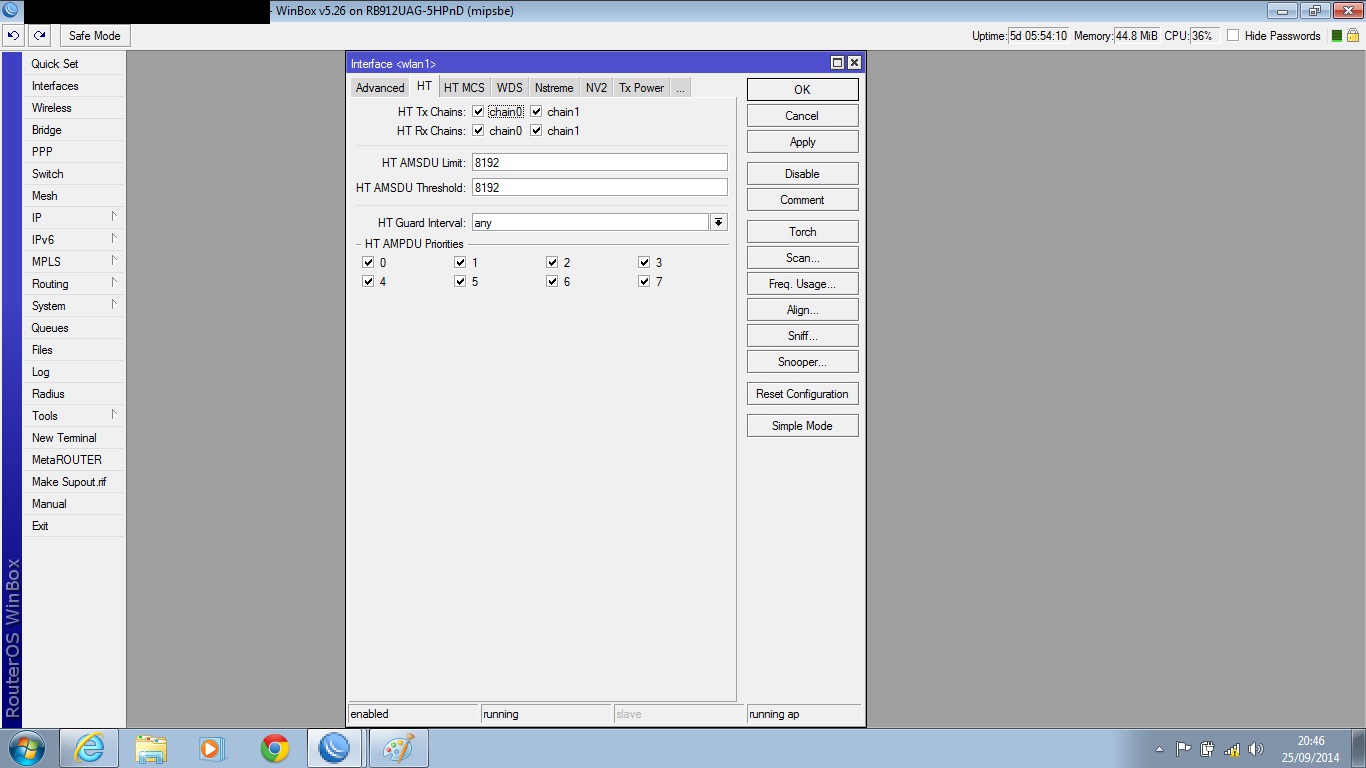
Task: Click the Torch button
Action: (802, 232)
